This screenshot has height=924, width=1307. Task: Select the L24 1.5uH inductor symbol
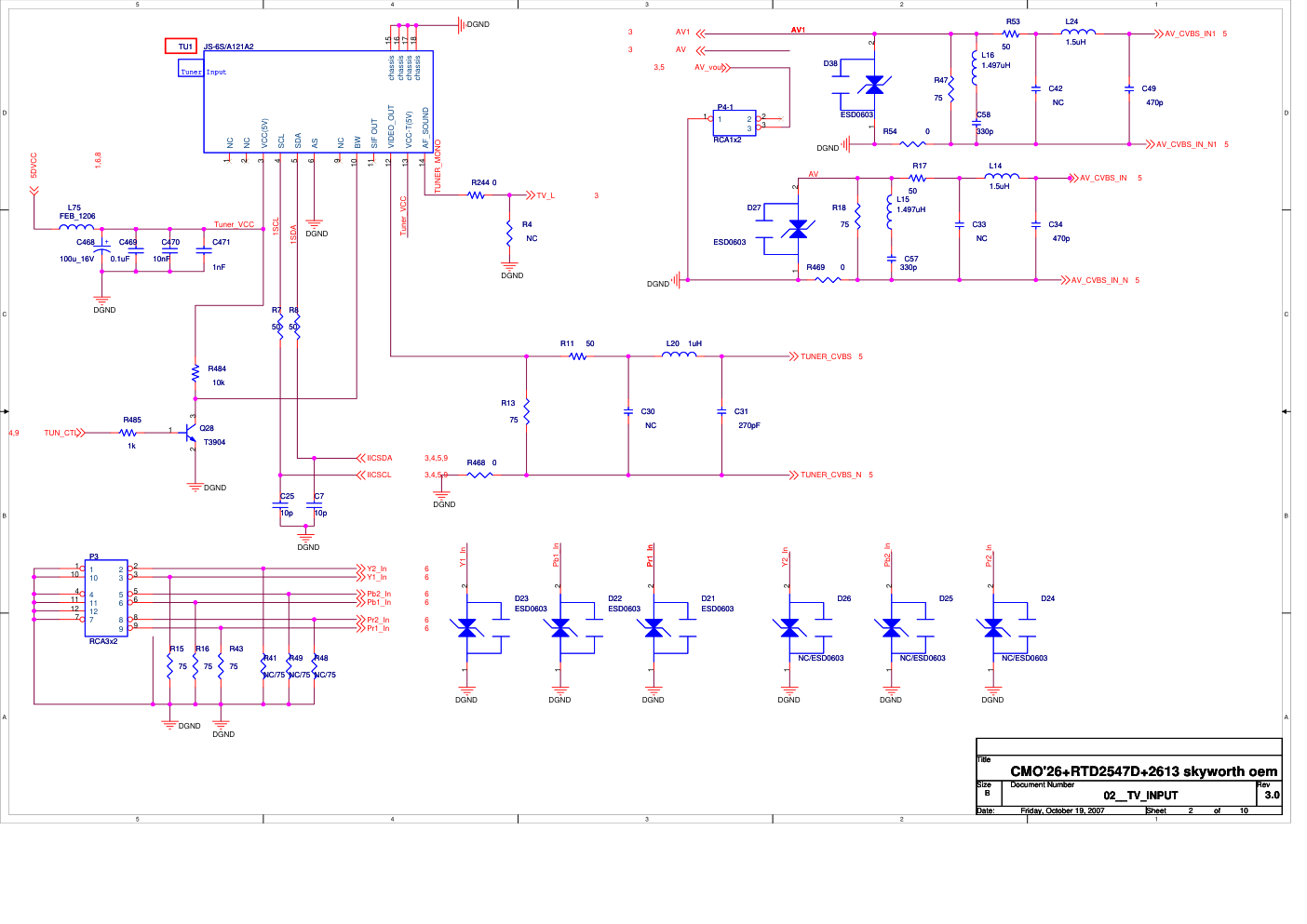(1078, 33)
